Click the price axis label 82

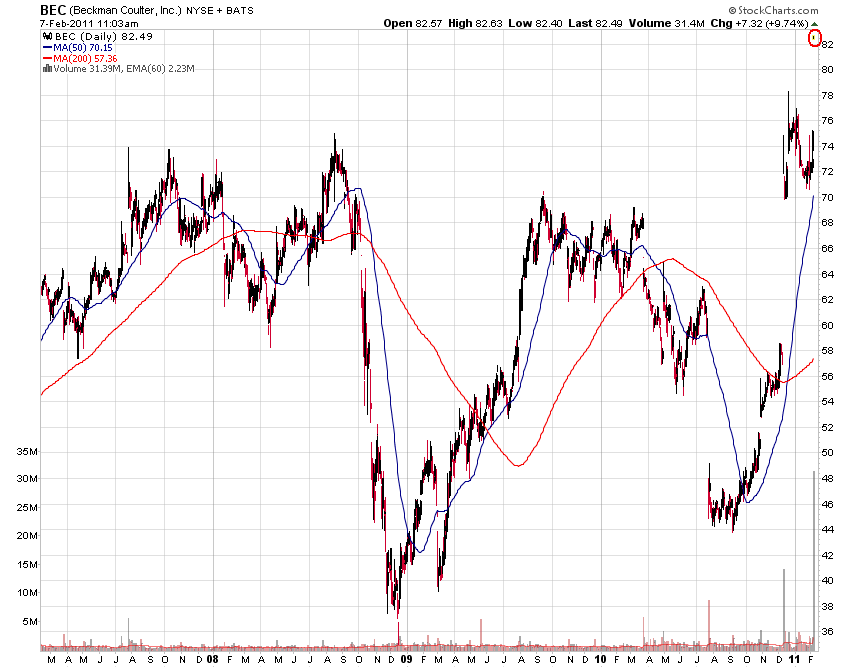pyautogui.click(x=827, y=44)
